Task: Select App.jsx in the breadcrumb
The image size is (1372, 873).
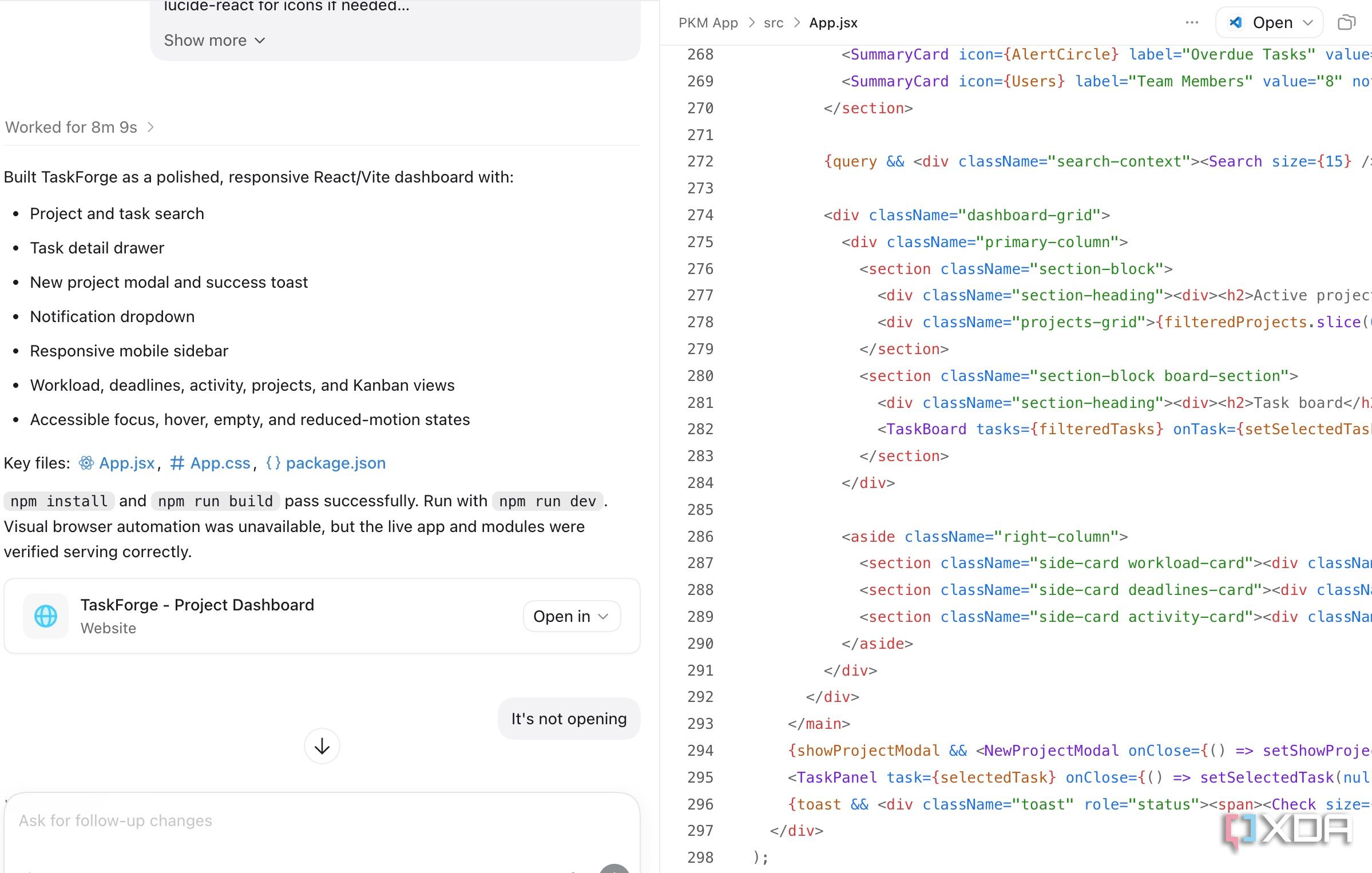Action: point(833,23)
